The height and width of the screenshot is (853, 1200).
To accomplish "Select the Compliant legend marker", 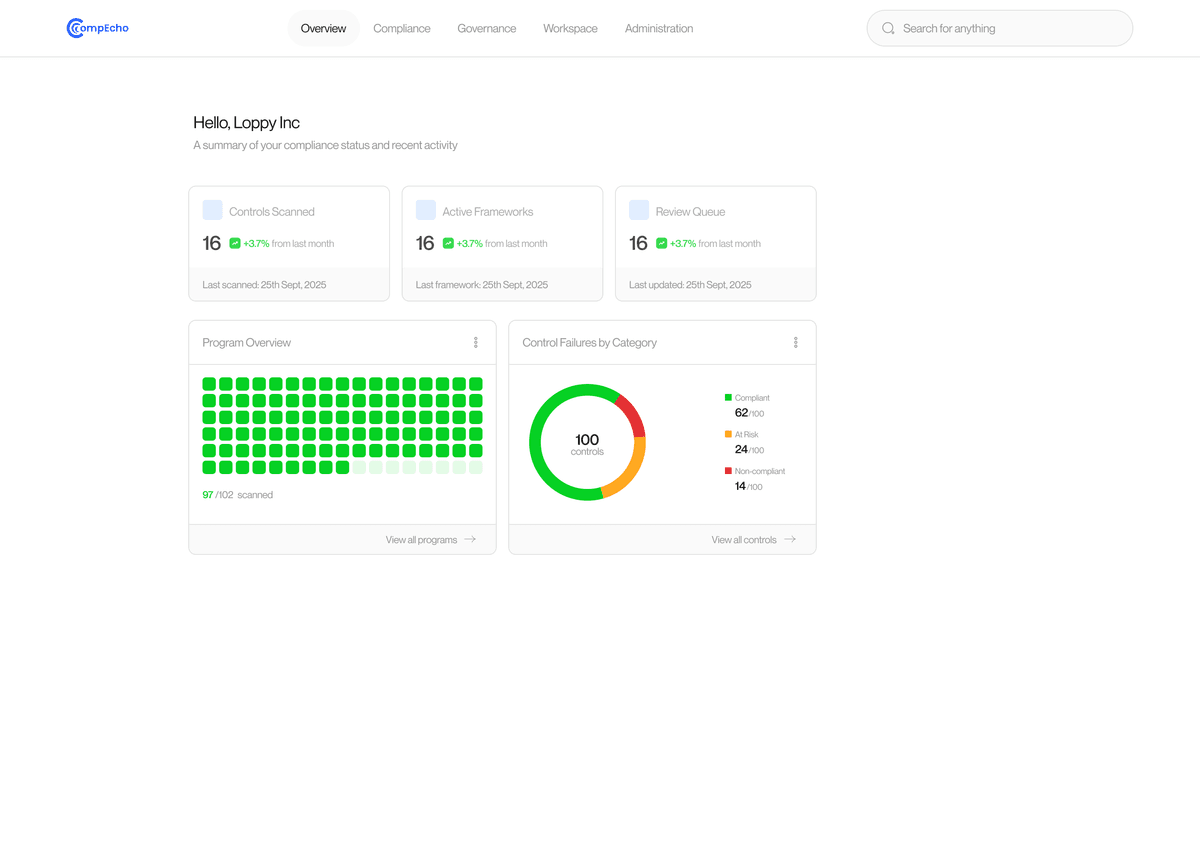I will point(728,397).
